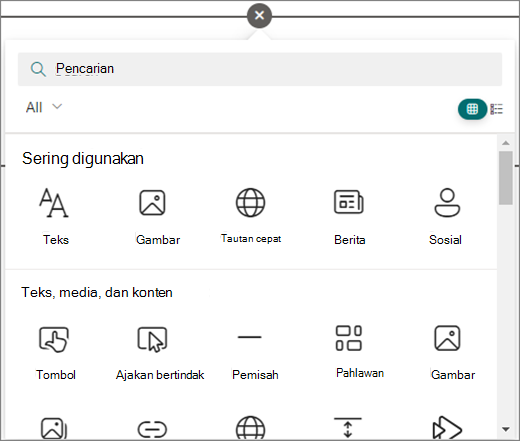Click the scrollbar down arrow
Screen dimensions: 520x441
[506, 429]
